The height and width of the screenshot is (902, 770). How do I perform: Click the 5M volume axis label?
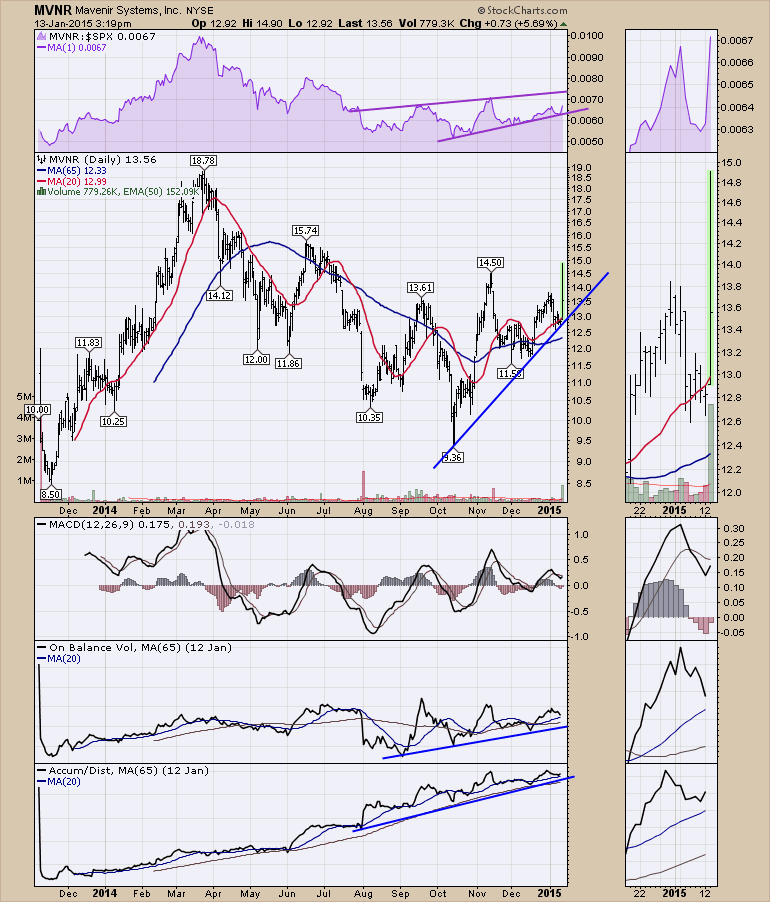(24, 396)
